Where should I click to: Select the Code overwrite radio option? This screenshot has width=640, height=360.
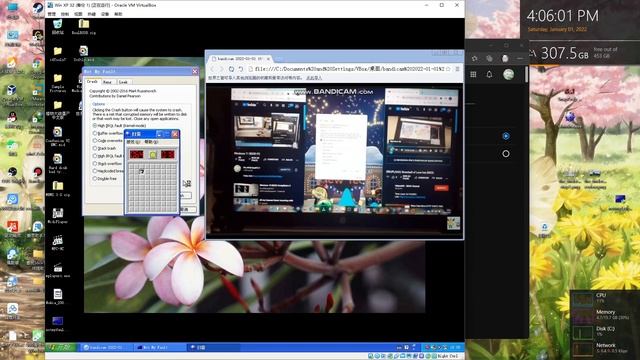tap(108, 140)
